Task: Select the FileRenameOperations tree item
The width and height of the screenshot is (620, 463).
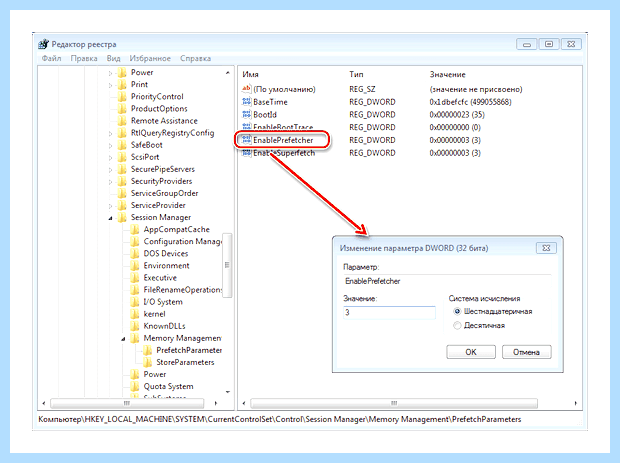Action: click(x=183, y=290)
